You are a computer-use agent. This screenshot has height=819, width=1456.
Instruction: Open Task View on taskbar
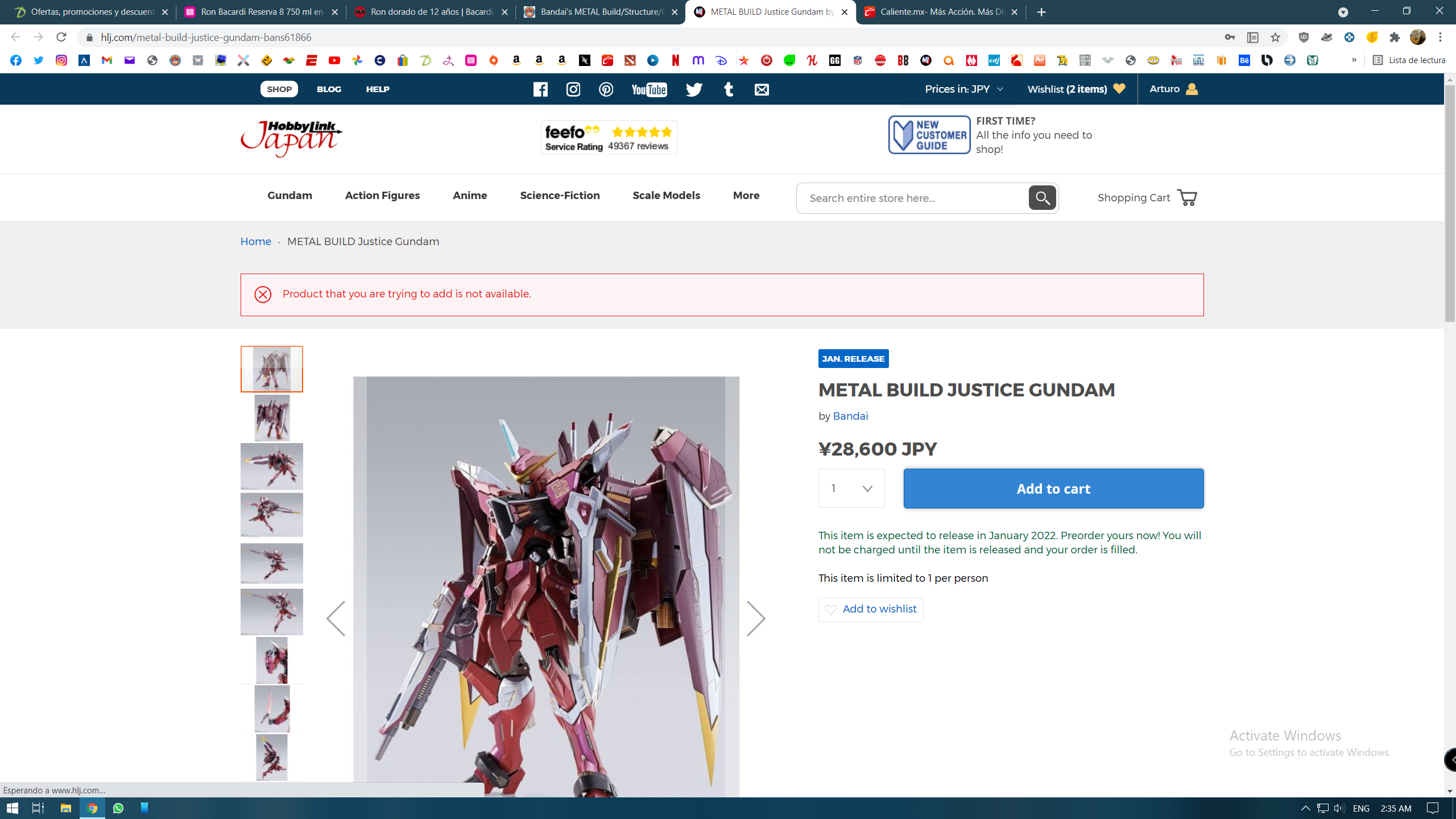tap(38, 808)
